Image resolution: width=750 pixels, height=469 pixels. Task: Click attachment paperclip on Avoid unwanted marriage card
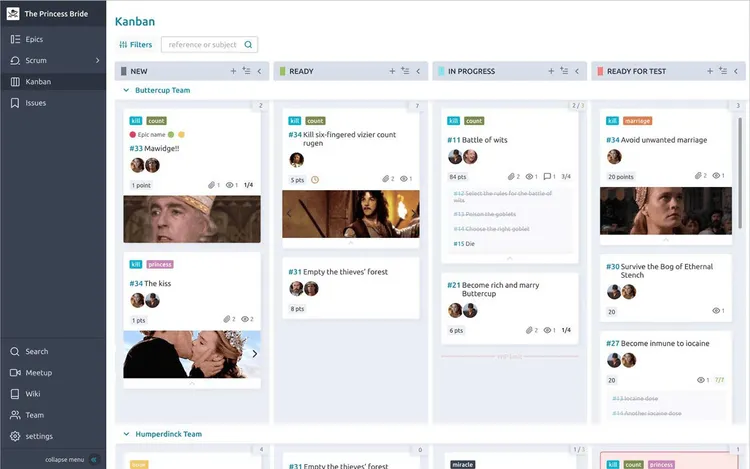(698, 175)
